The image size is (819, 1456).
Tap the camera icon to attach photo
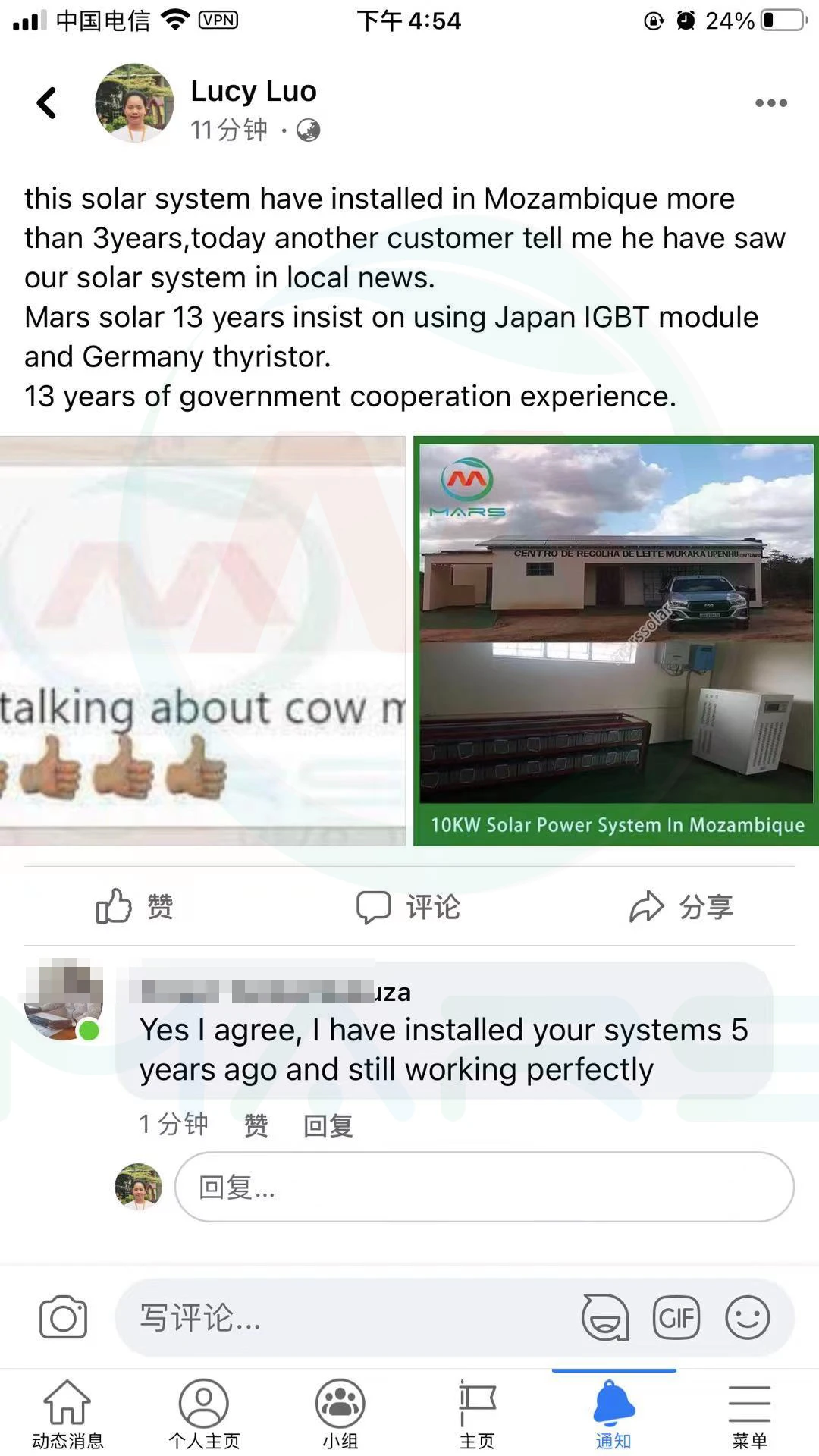pyautogui.click(x=63, y=1317)
